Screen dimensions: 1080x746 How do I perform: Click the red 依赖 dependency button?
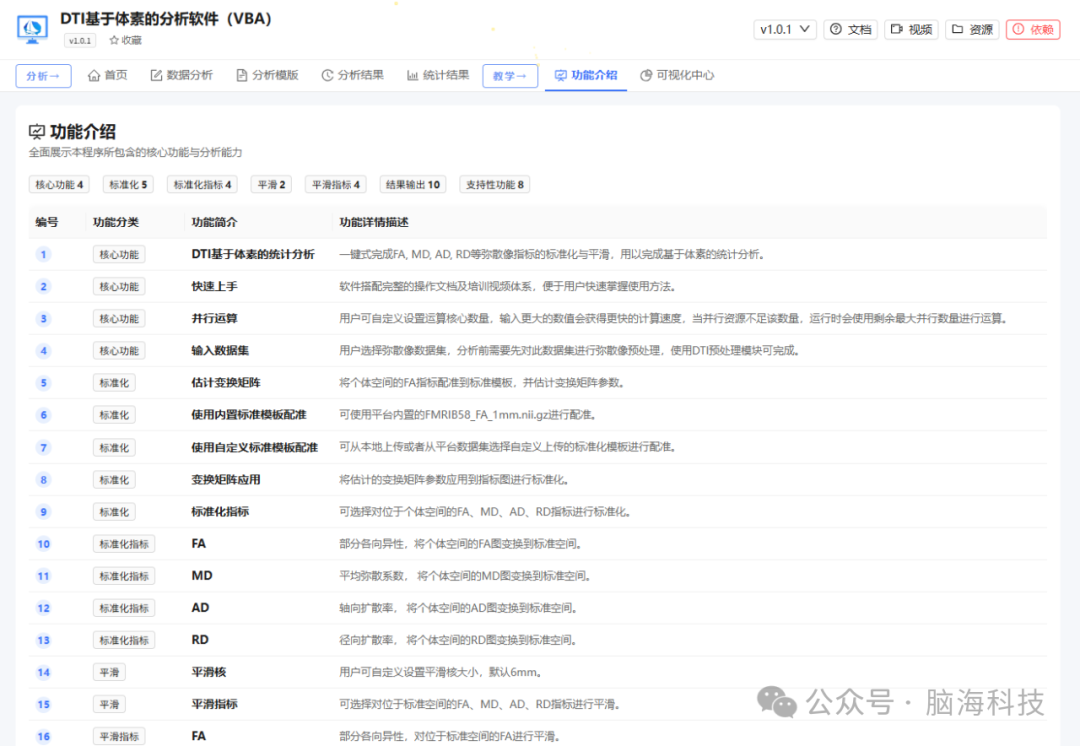(1032, 30)
